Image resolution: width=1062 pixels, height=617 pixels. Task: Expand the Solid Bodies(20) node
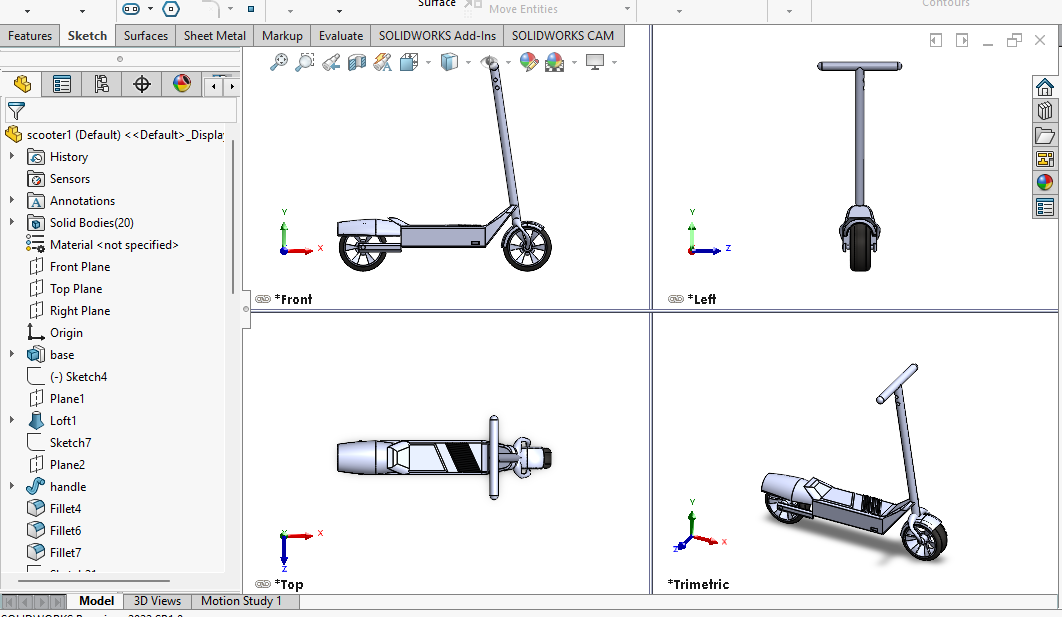pyautogui.click(x=12, y=222)
